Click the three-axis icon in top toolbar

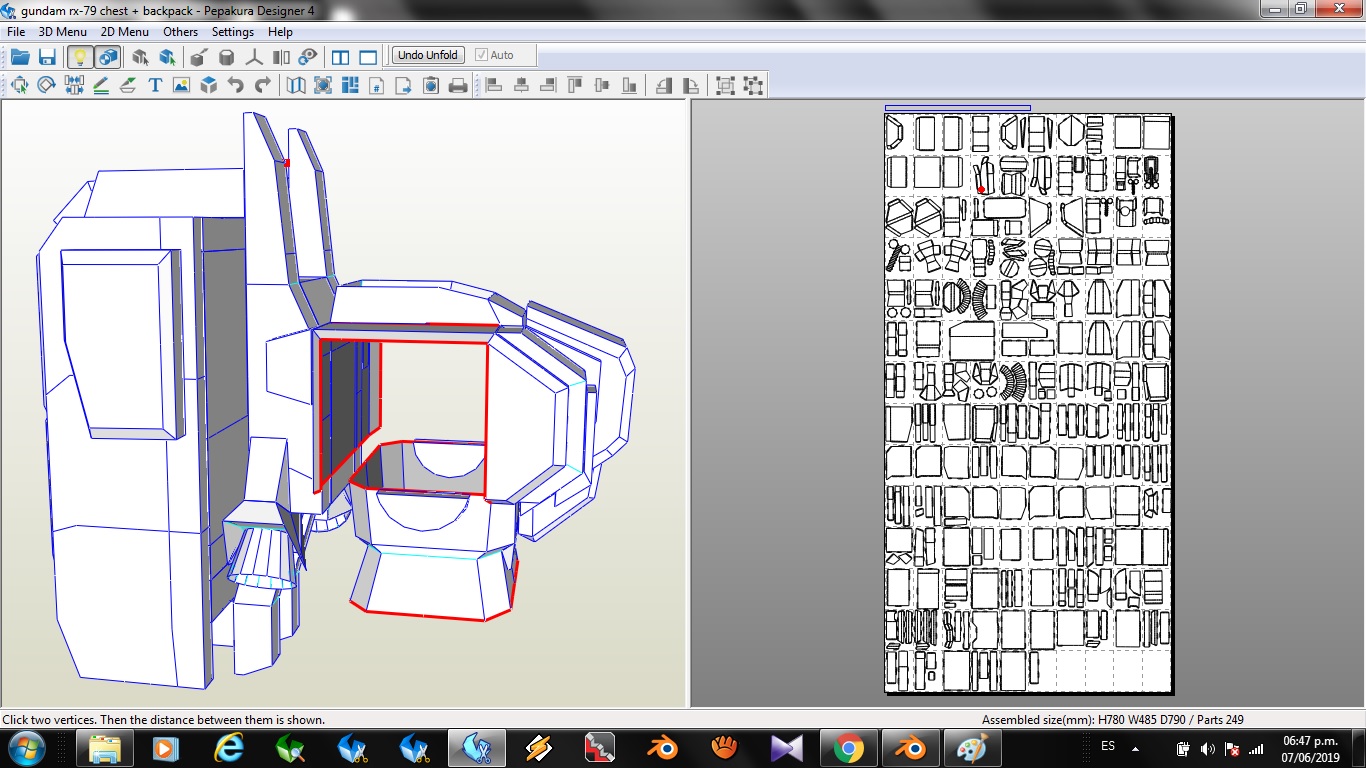pos(254,56)
